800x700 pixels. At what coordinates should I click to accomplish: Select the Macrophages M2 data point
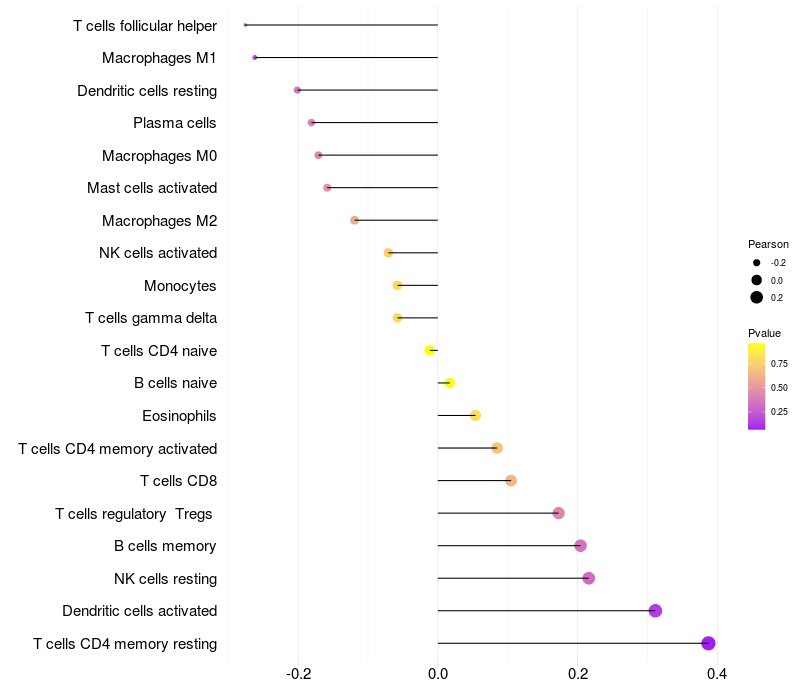click(x=354, y=220)
